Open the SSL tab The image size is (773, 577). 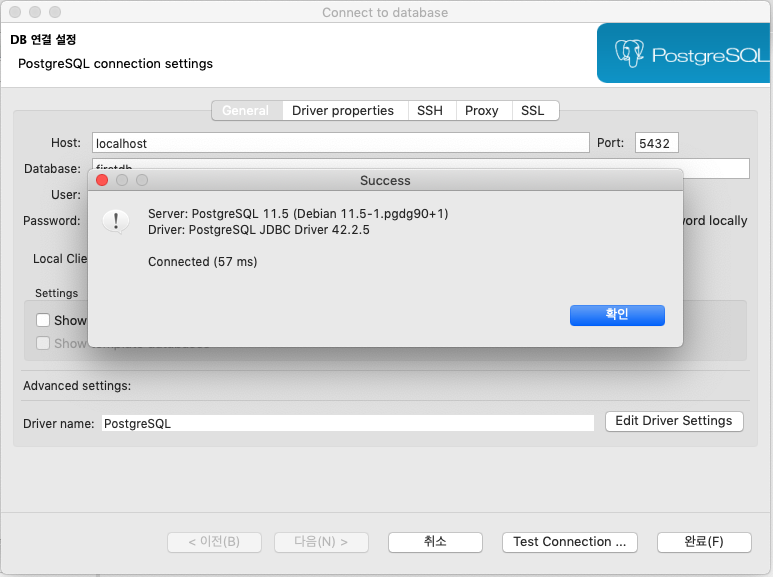click(533, 110)
